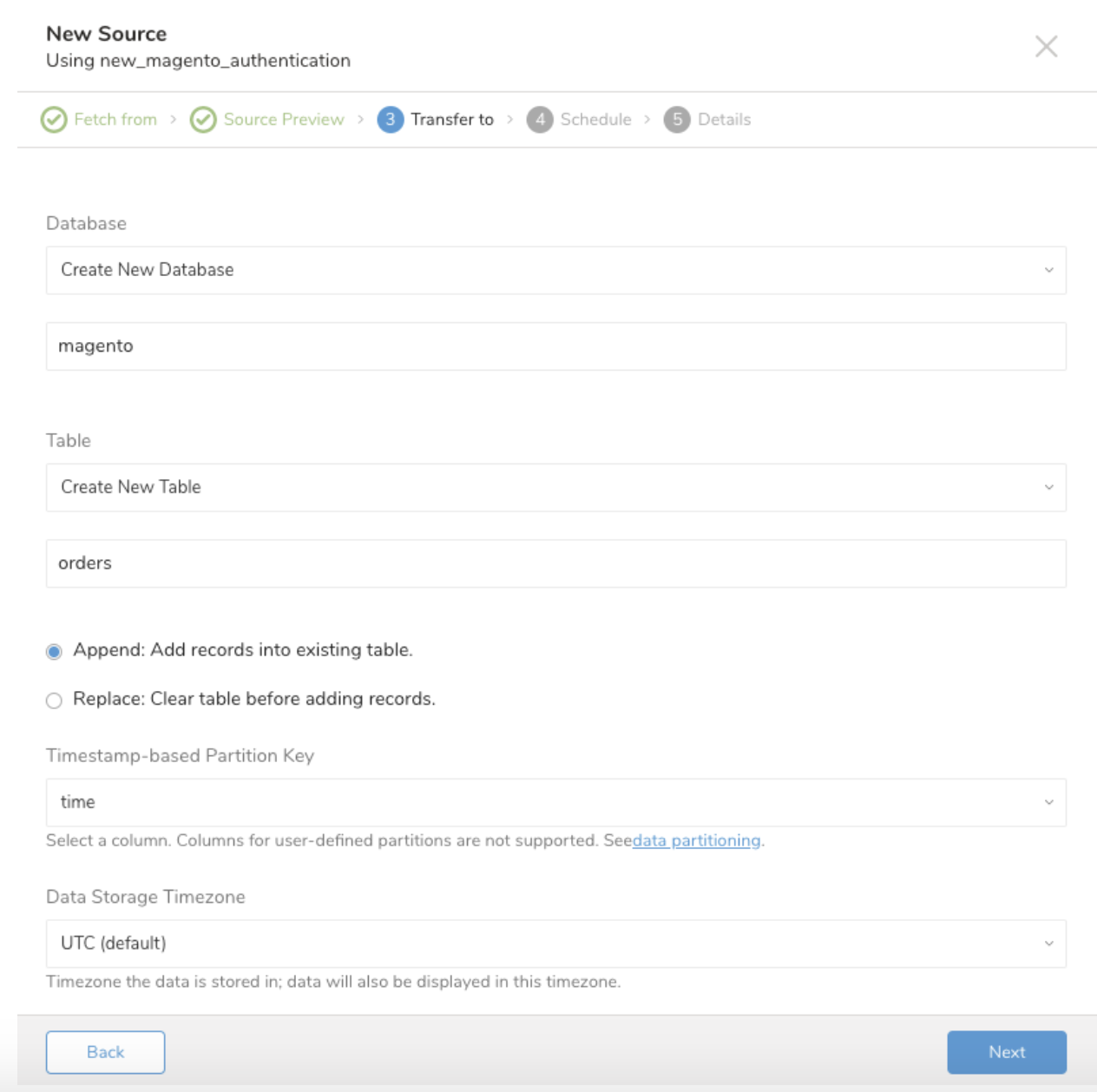The width and height of the screenshot is (1097, 1092).
Task: Expand the Timestamp-based Partition Key dropdown
Action: click(555, 802)
